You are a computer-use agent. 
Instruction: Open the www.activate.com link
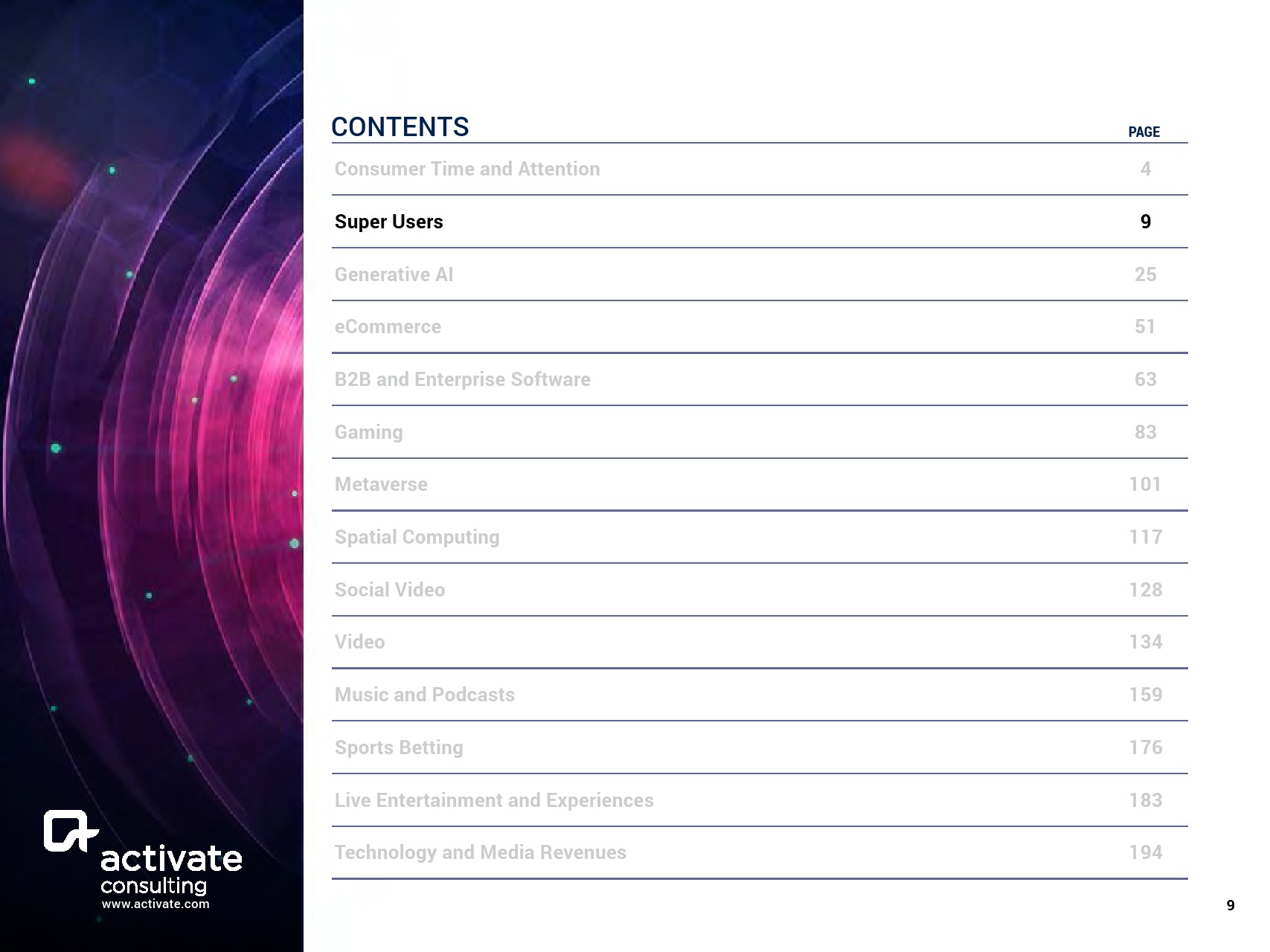[x=155, y=904]
